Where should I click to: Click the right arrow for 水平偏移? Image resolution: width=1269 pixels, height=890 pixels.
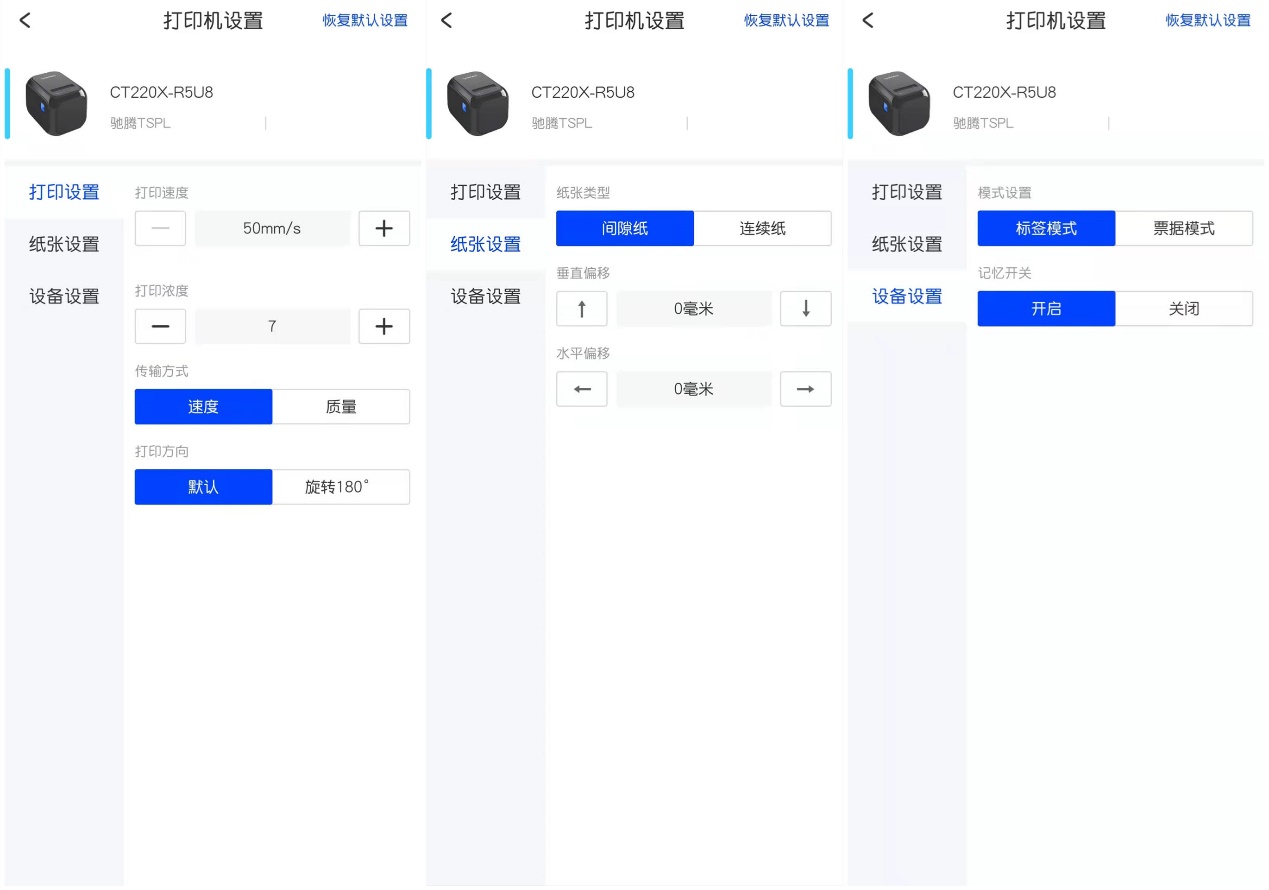tap(806, 389)
